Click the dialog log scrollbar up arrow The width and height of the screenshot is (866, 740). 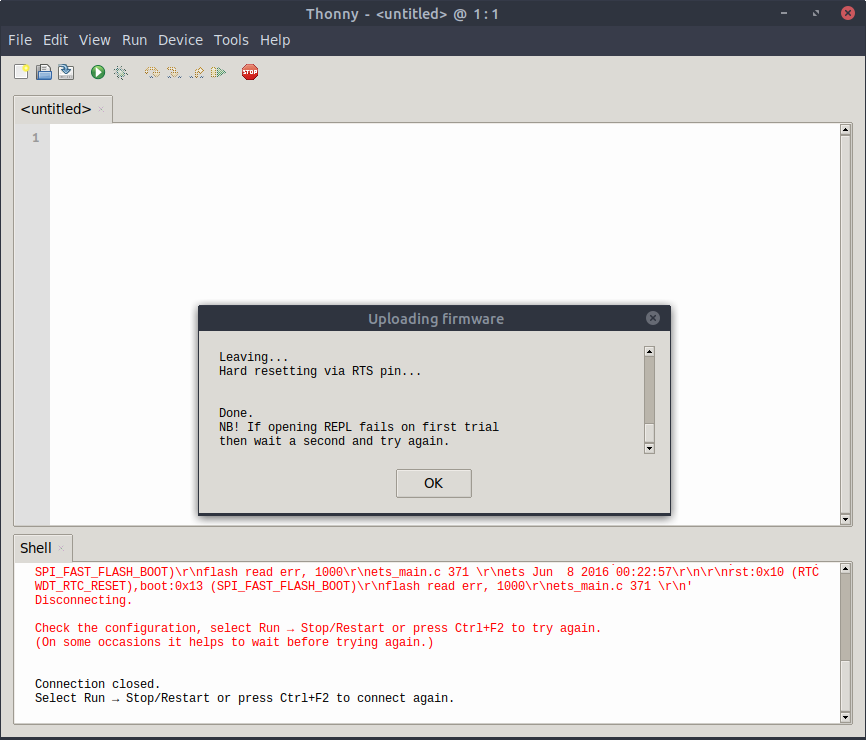(650, 352)
